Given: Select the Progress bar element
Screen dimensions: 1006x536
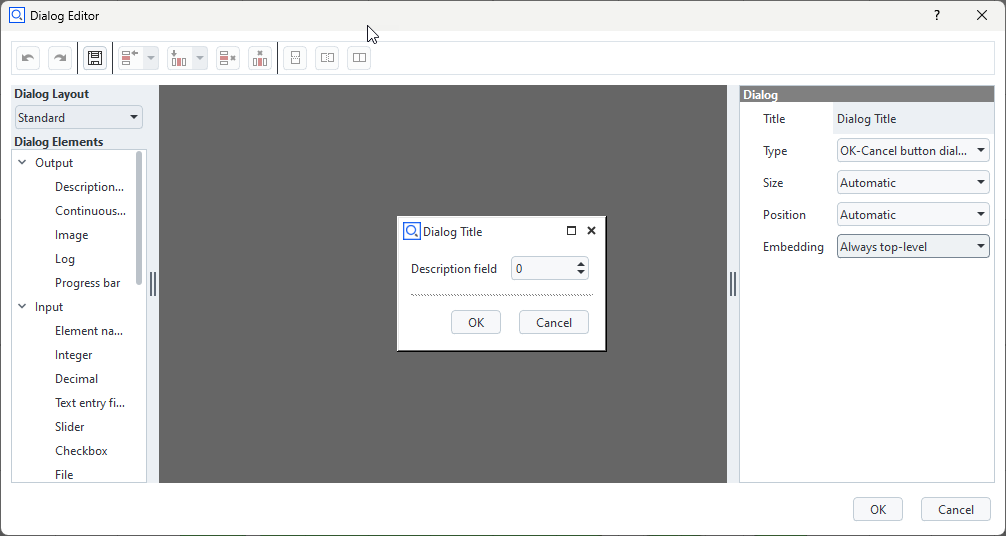Looking at the screenshot, I should click(87, 283).
